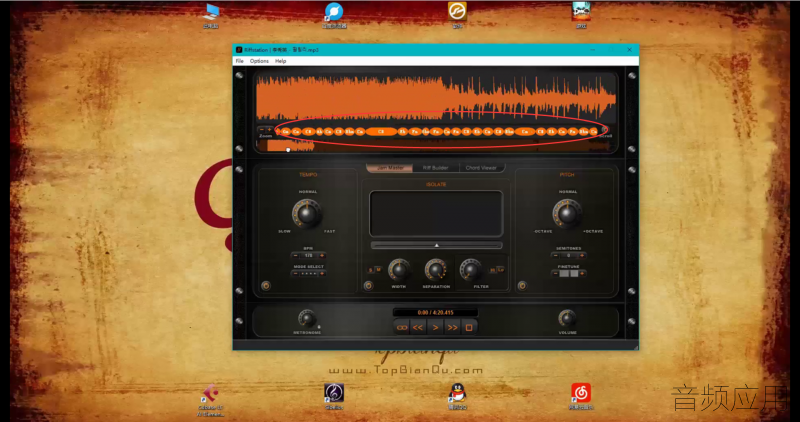
Task: Switch to the Chord Viewer tab
Action: click(481, 168)
